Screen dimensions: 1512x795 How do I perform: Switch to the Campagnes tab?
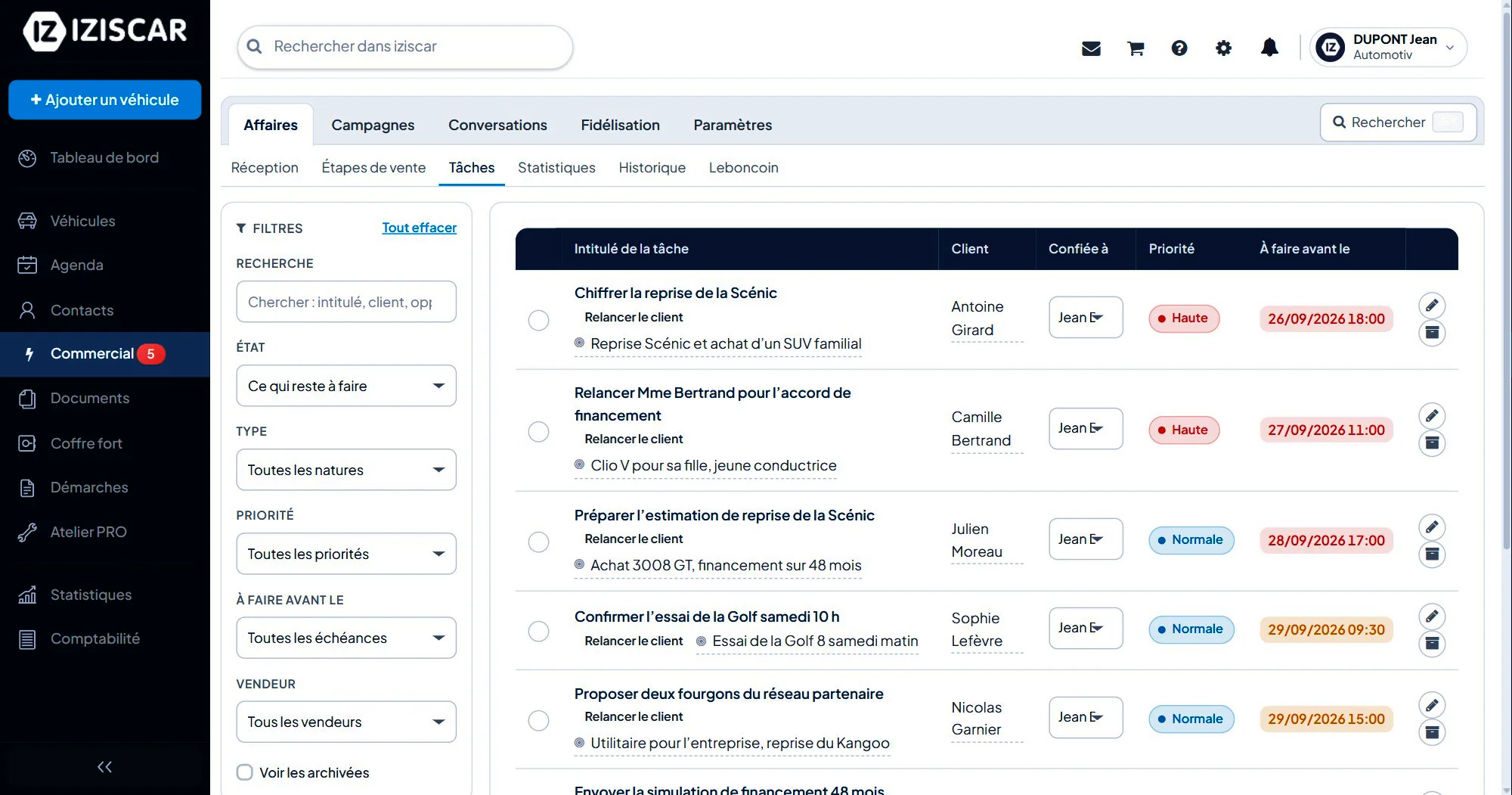point(373,125)
